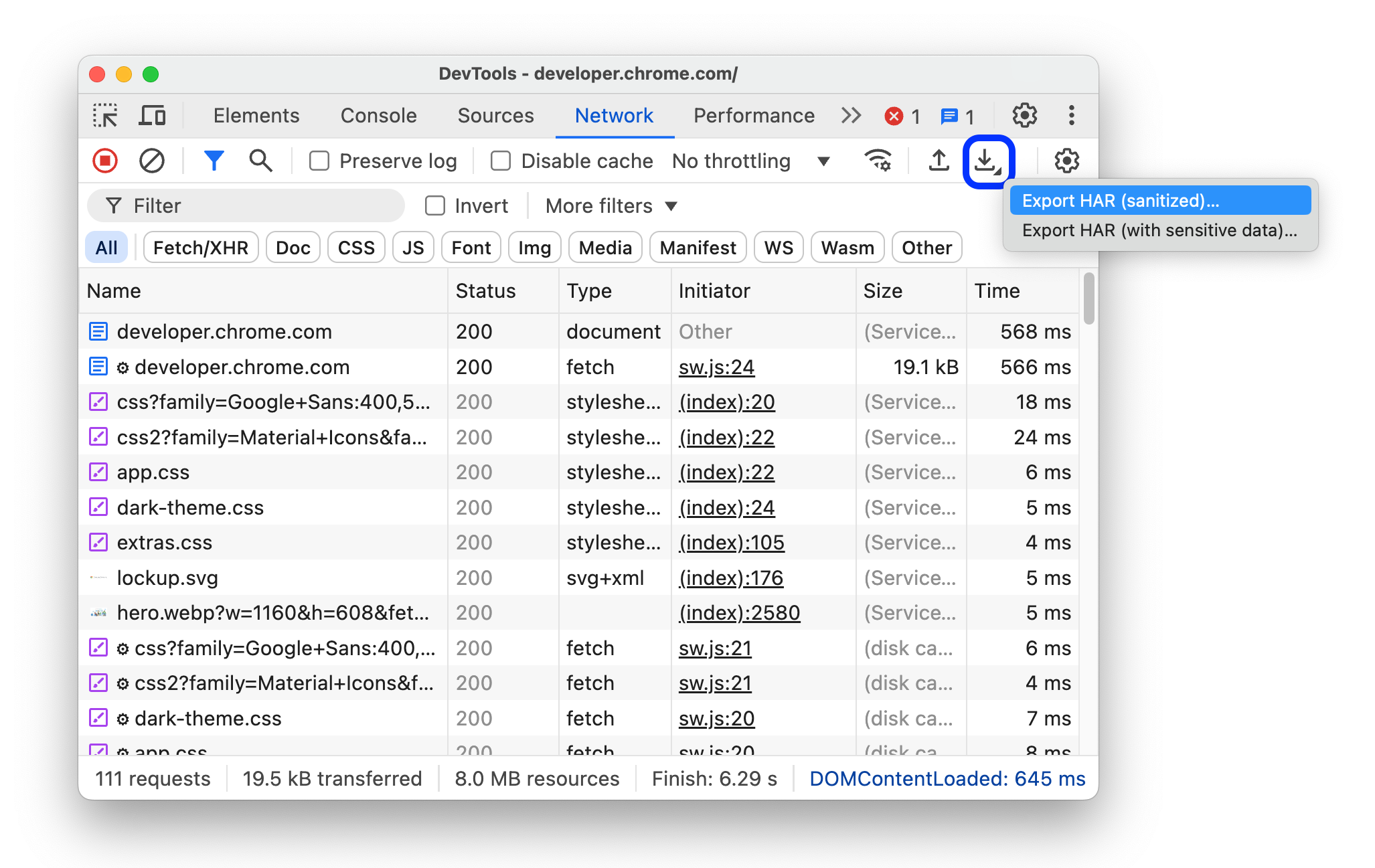
Task: Click the search network requests icon
Action: click(x=258, y=160)
